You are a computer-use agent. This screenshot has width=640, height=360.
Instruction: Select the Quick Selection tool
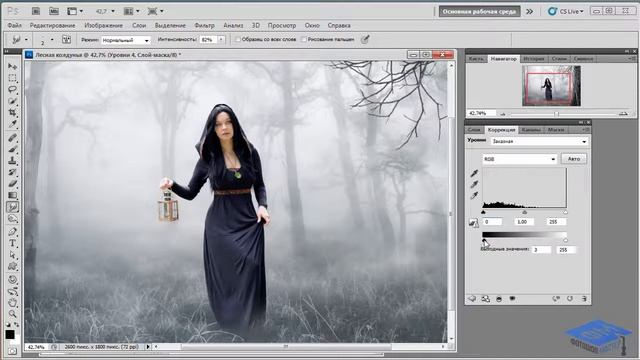pos(13,101)
